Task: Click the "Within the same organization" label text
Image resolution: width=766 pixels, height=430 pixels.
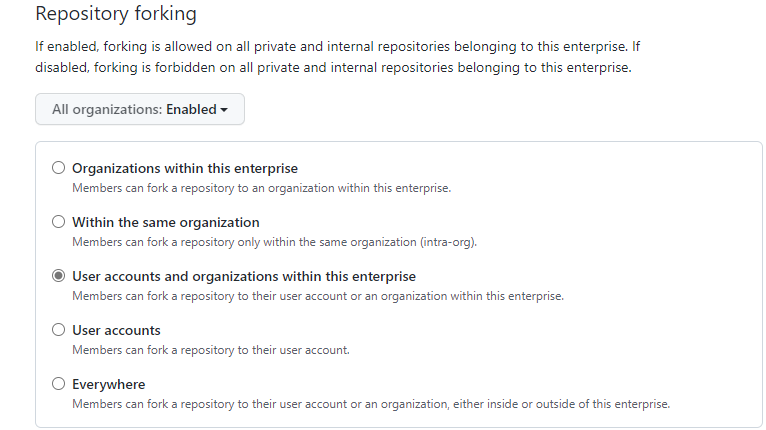Action: [x=165, y=222]
